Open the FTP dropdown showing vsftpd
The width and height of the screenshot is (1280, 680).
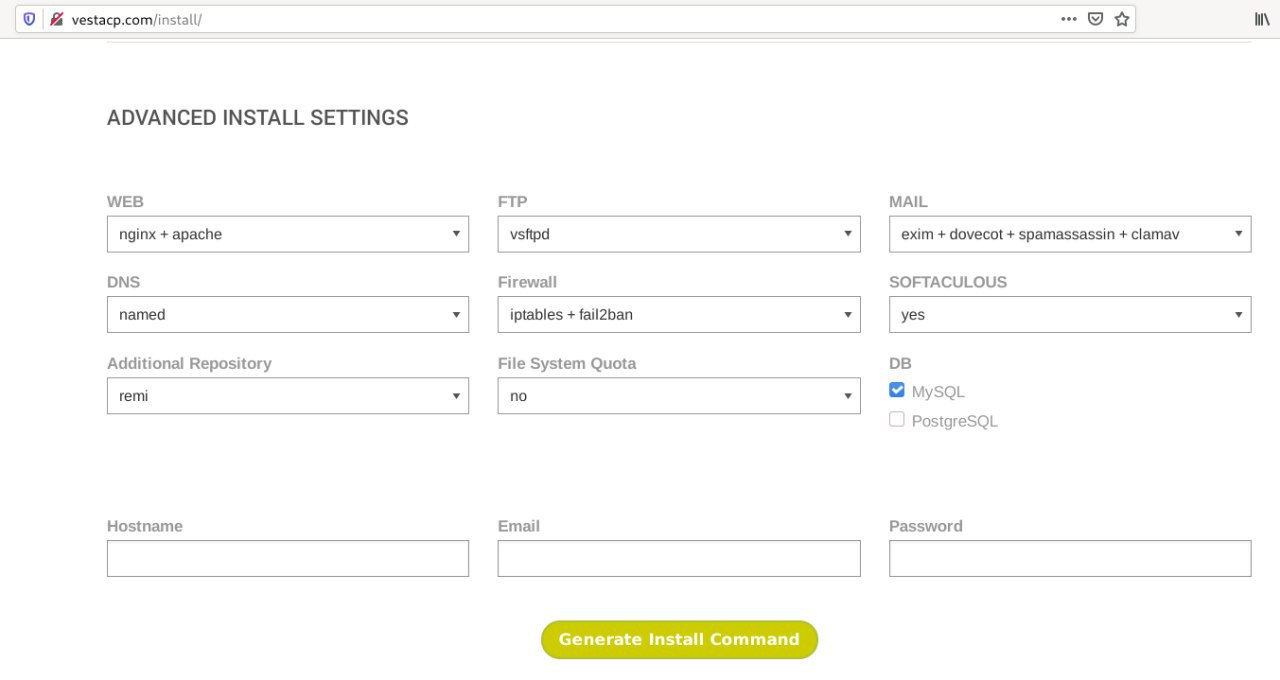[x=679, y=234]
